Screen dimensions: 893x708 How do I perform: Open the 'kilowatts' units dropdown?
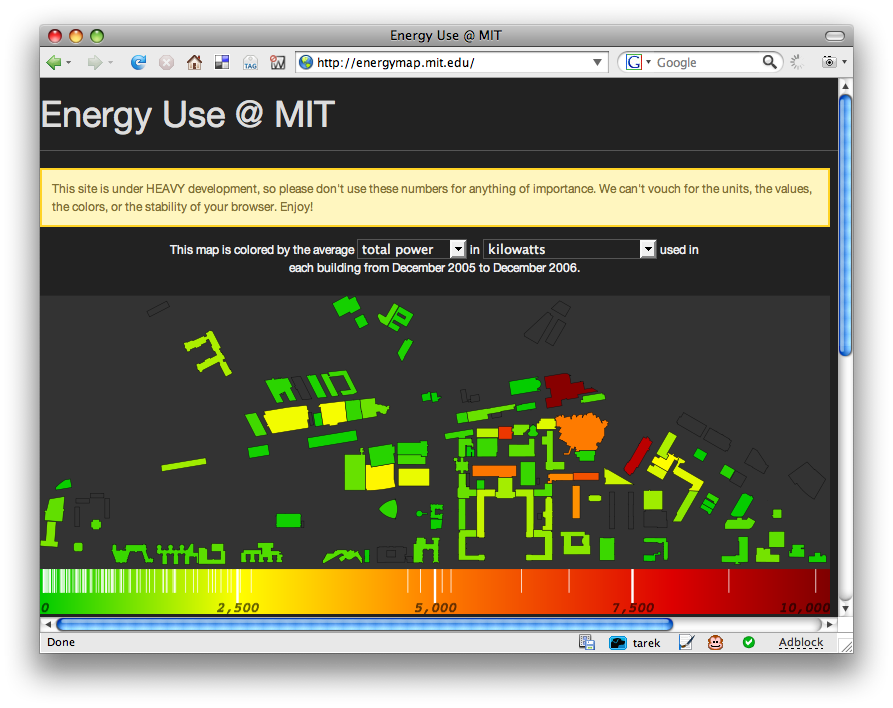[x=570, y=249]
